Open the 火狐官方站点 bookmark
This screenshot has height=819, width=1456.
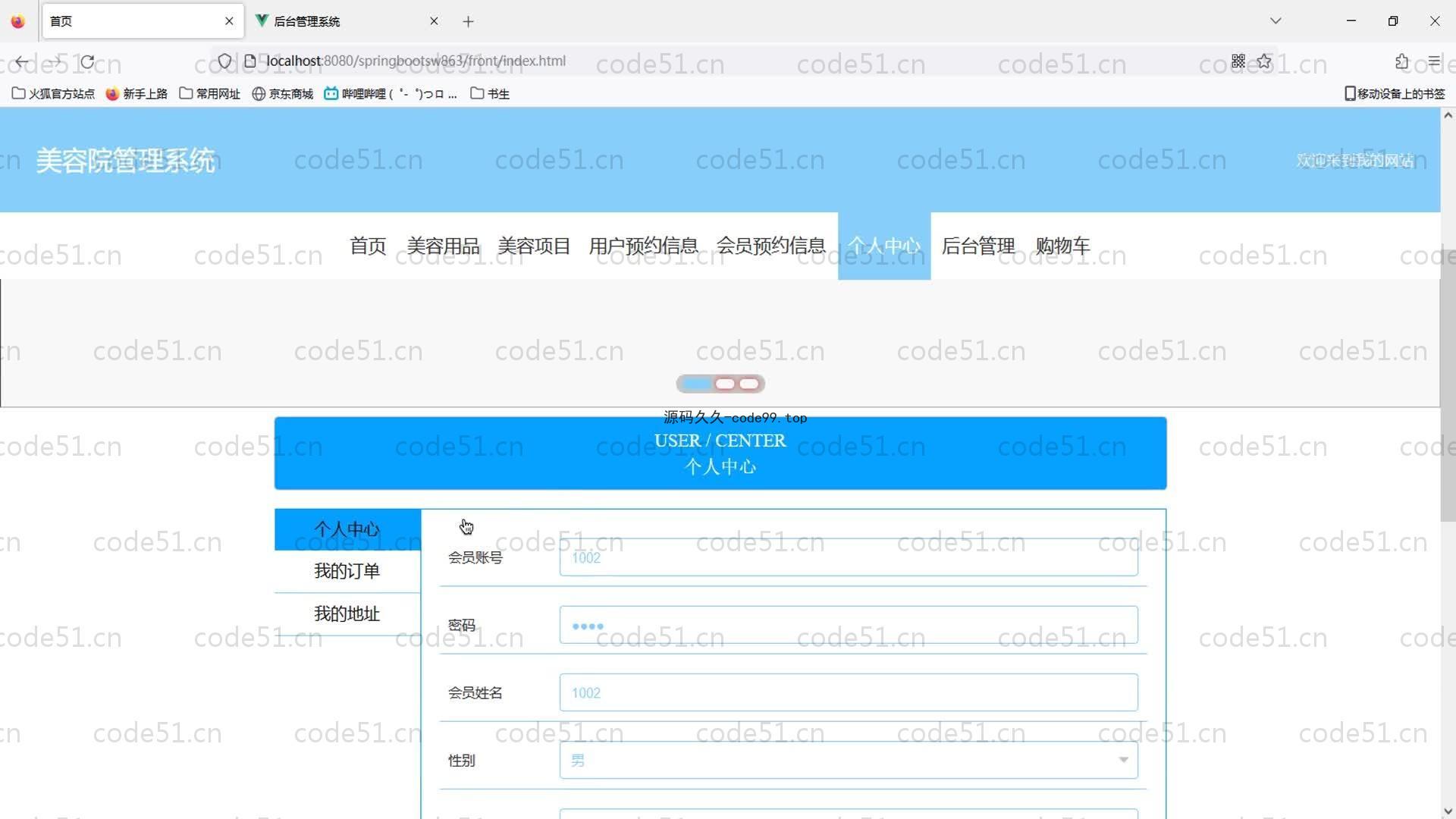[x=53, y=93]
